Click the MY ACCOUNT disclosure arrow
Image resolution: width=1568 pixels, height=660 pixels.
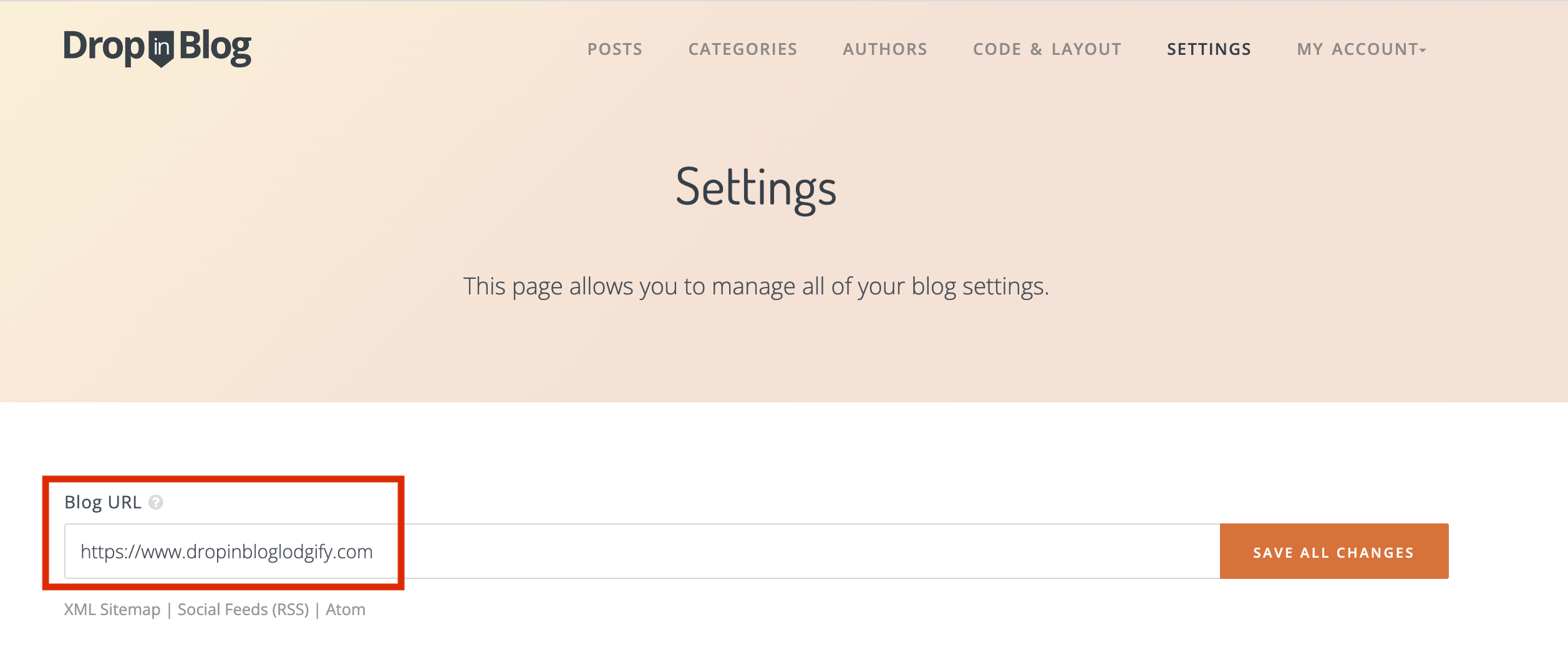(x=1423, y=51)
